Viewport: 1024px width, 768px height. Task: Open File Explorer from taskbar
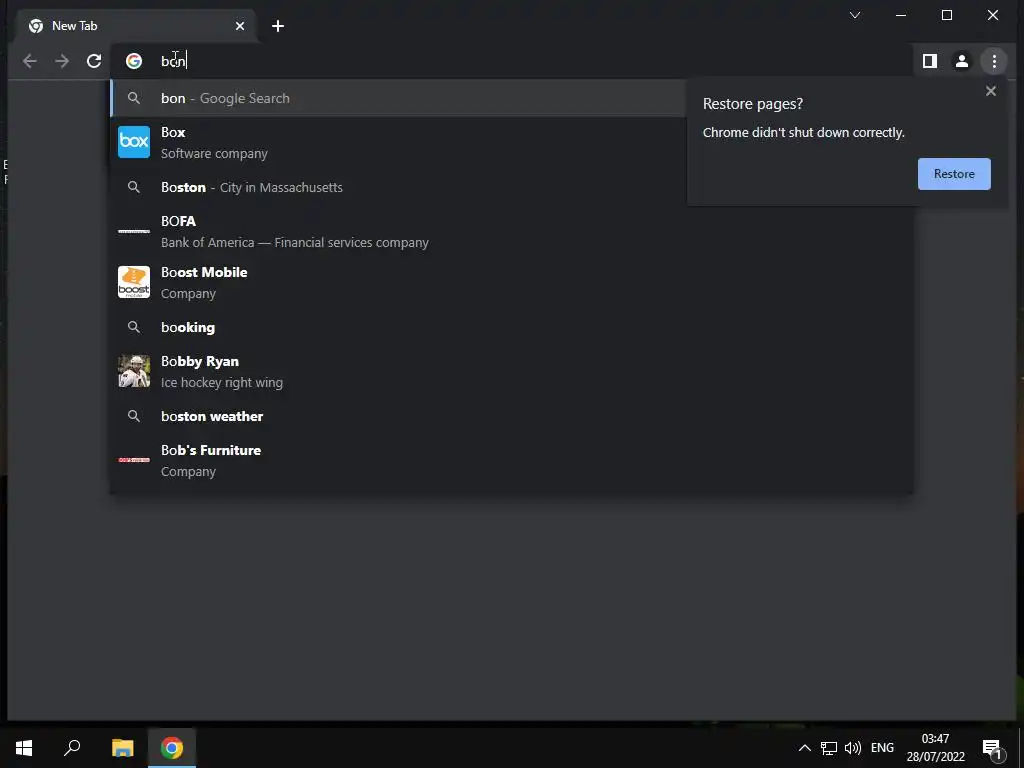[122, 748]
